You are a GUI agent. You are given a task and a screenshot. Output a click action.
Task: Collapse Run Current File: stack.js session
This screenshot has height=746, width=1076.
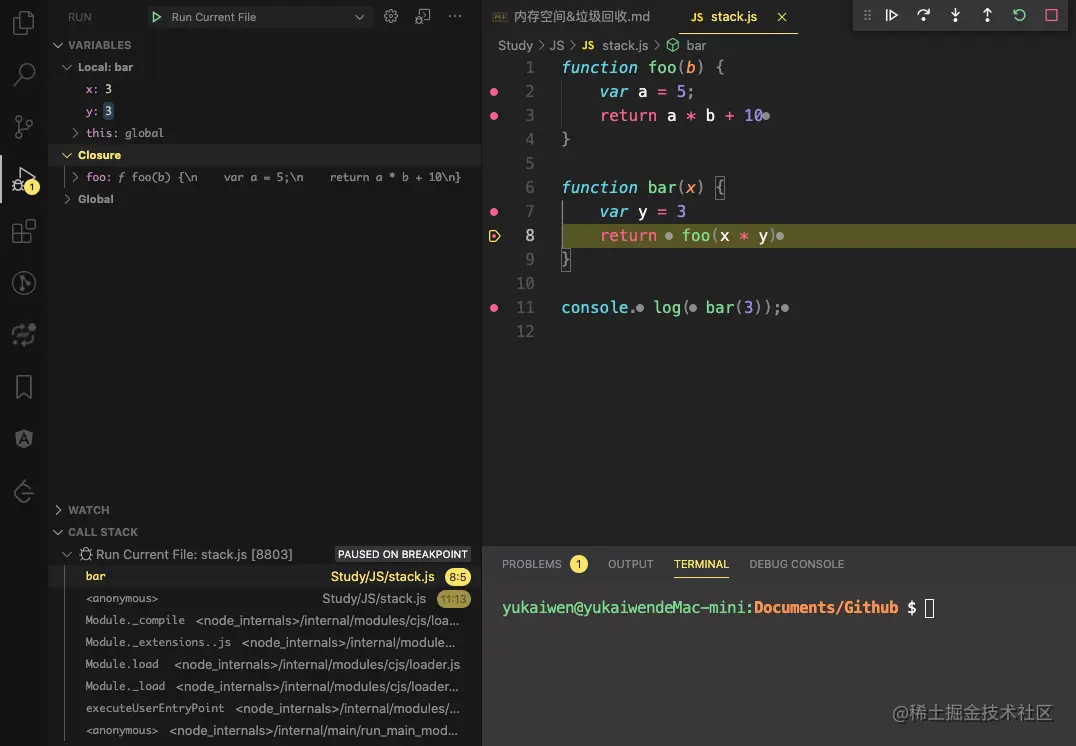67,555
